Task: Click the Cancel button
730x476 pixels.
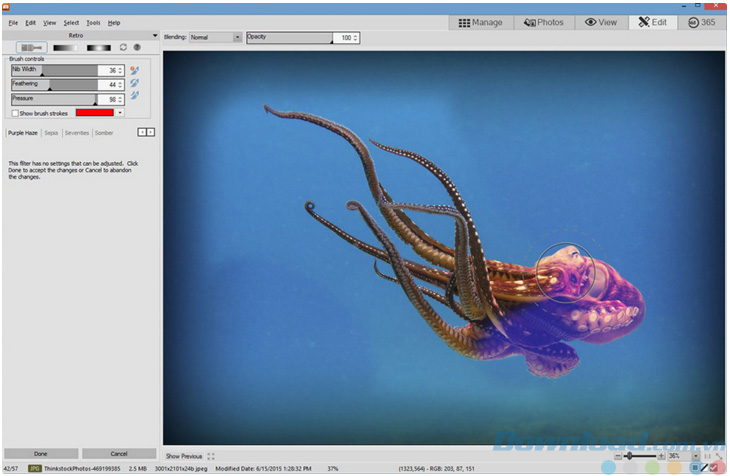Action: tap(118, 453)
